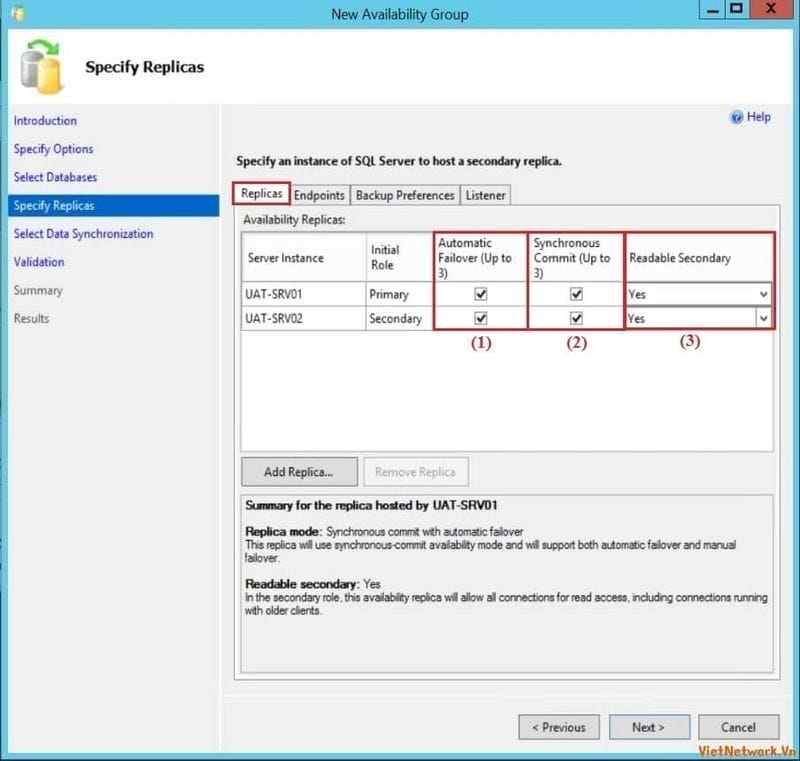The image size is (800, 761).
Task: Select the Listener tab
Action: coord(485,195)
